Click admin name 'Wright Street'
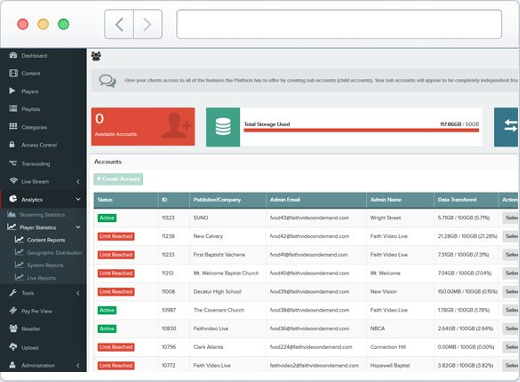Viewport: 520px width, 382px height. tap(386, 218)
